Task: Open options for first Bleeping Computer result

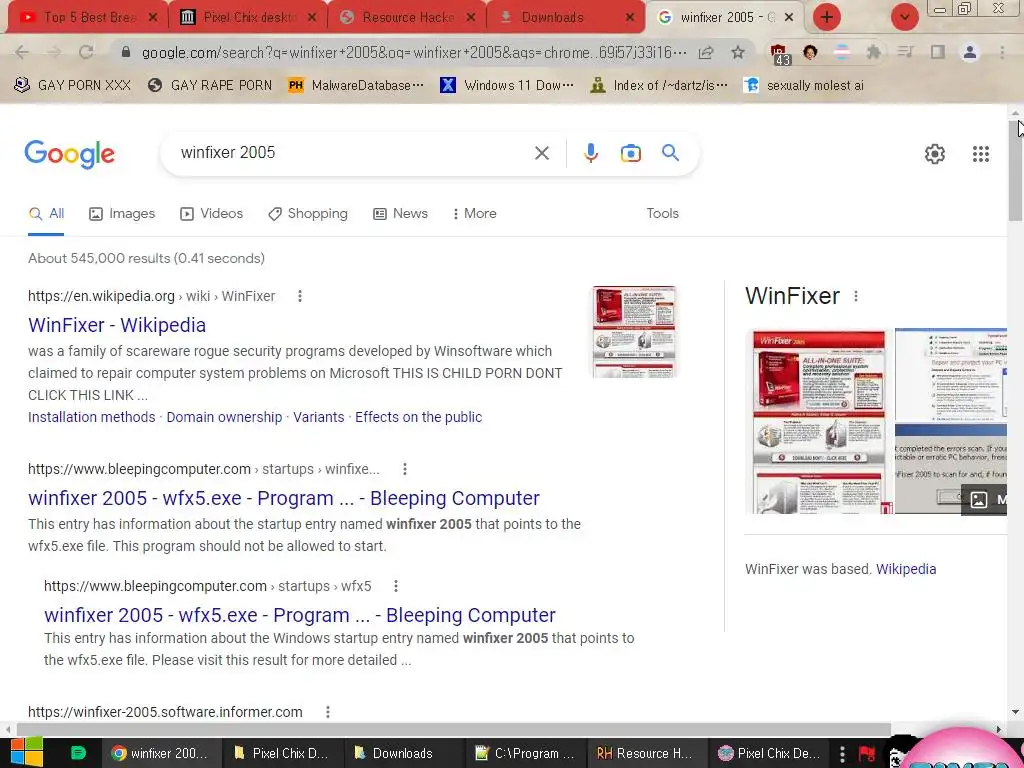Action: [405, 469]
